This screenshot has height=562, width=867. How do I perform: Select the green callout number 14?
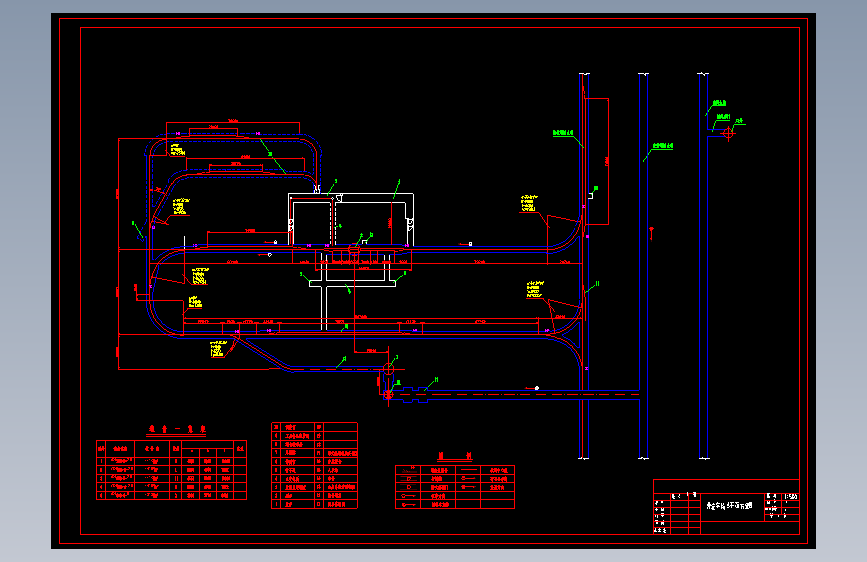pyautogui.click(x=436, y=380)
